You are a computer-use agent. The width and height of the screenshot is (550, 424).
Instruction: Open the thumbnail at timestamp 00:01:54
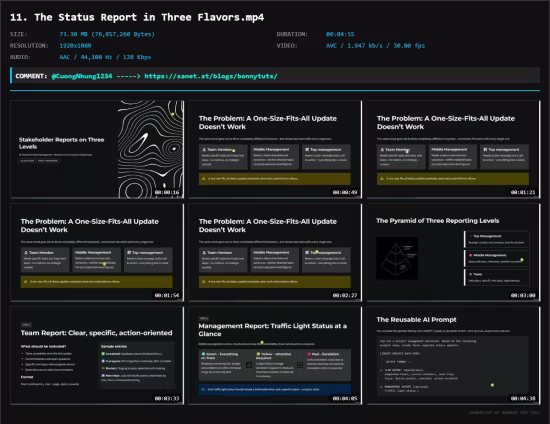pyautogui.click(x=97, y=253)
